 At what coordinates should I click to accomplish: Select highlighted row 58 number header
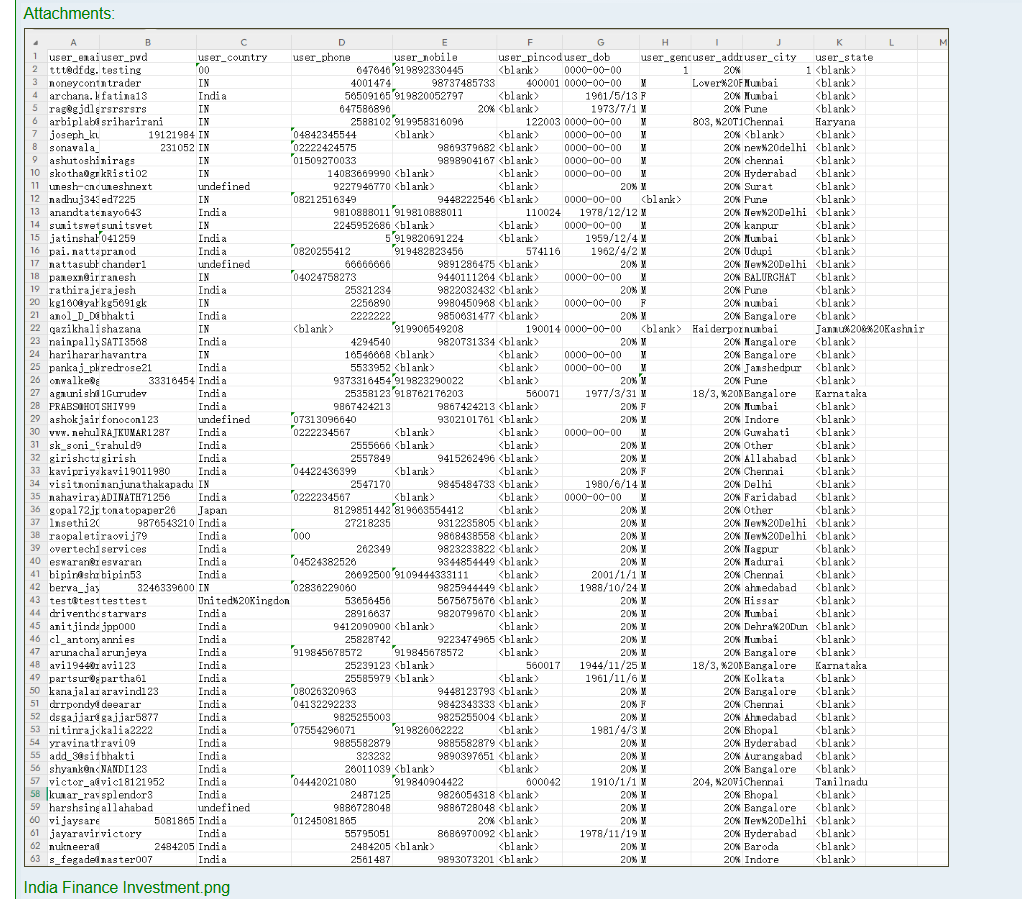[x=35, y=793]
